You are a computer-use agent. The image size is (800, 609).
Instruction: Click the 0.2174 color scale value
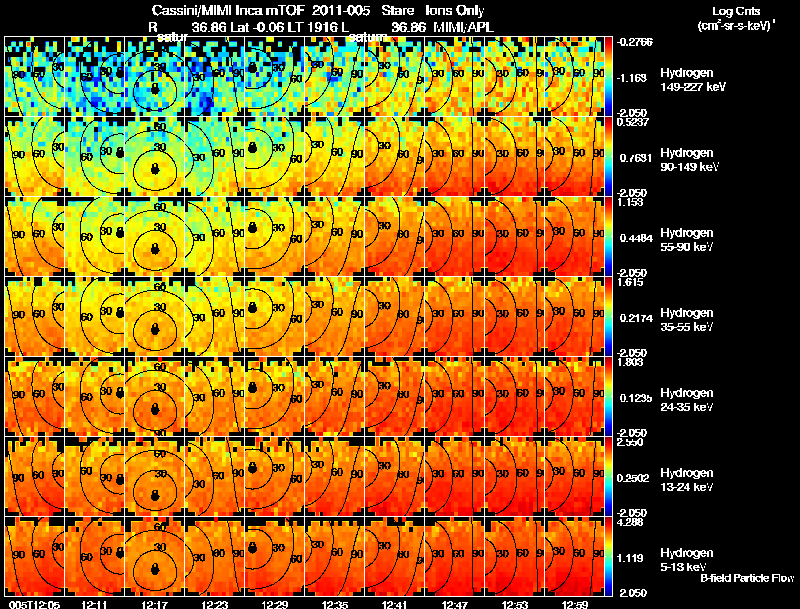click(636, 318)
